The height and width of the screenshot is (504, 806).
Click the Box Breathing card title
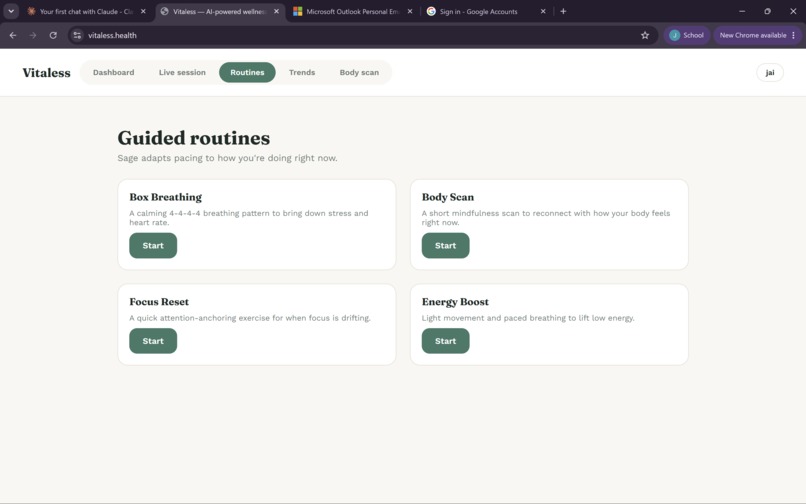click(x=166, y=197)
